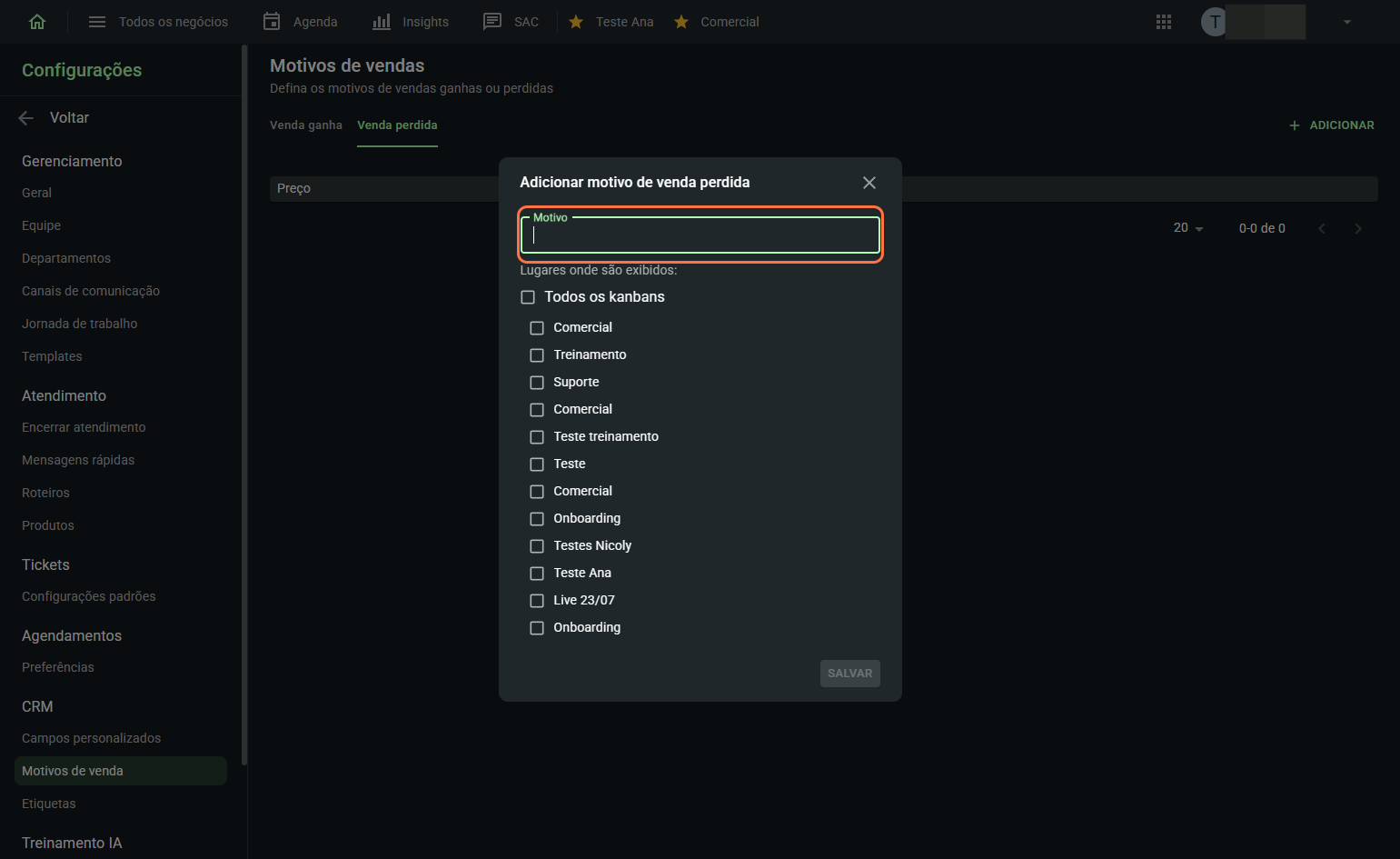
Task: Click the back arrow next to Voltar
Action: [26, 117]
